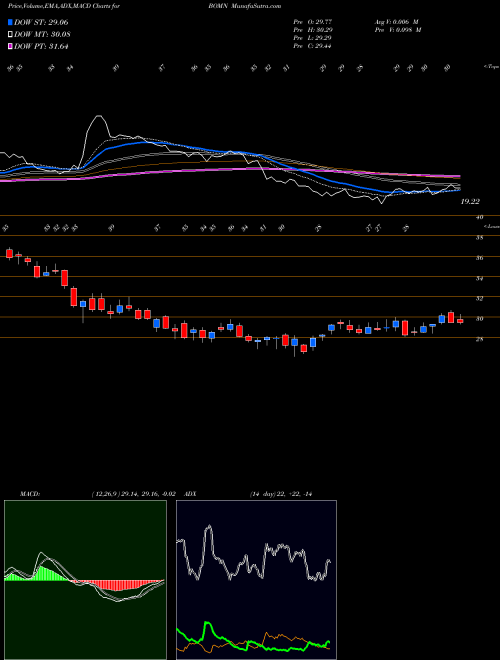Click the 38 price axis label
Screen dimensions: 500x660
479,237
